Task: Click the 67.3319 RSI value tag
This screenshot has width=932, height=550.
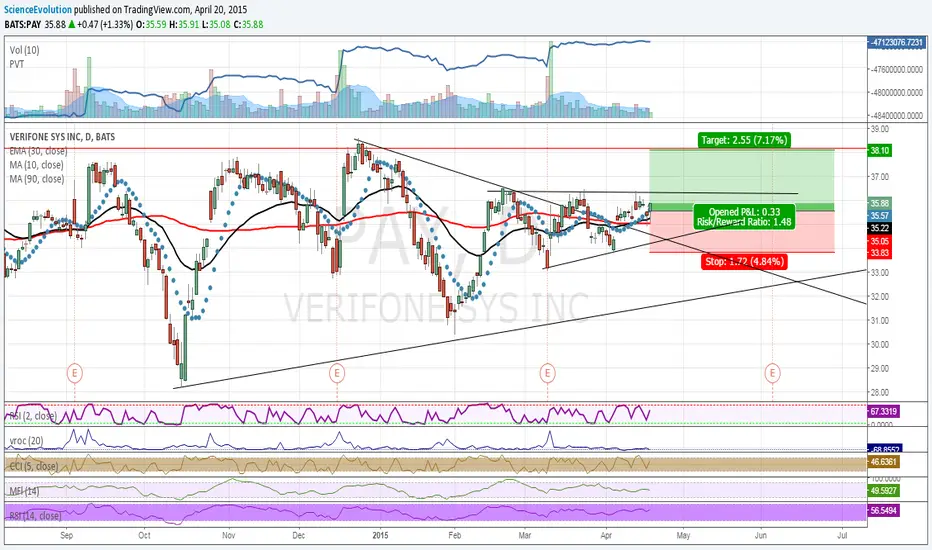Action: point(884,411)
